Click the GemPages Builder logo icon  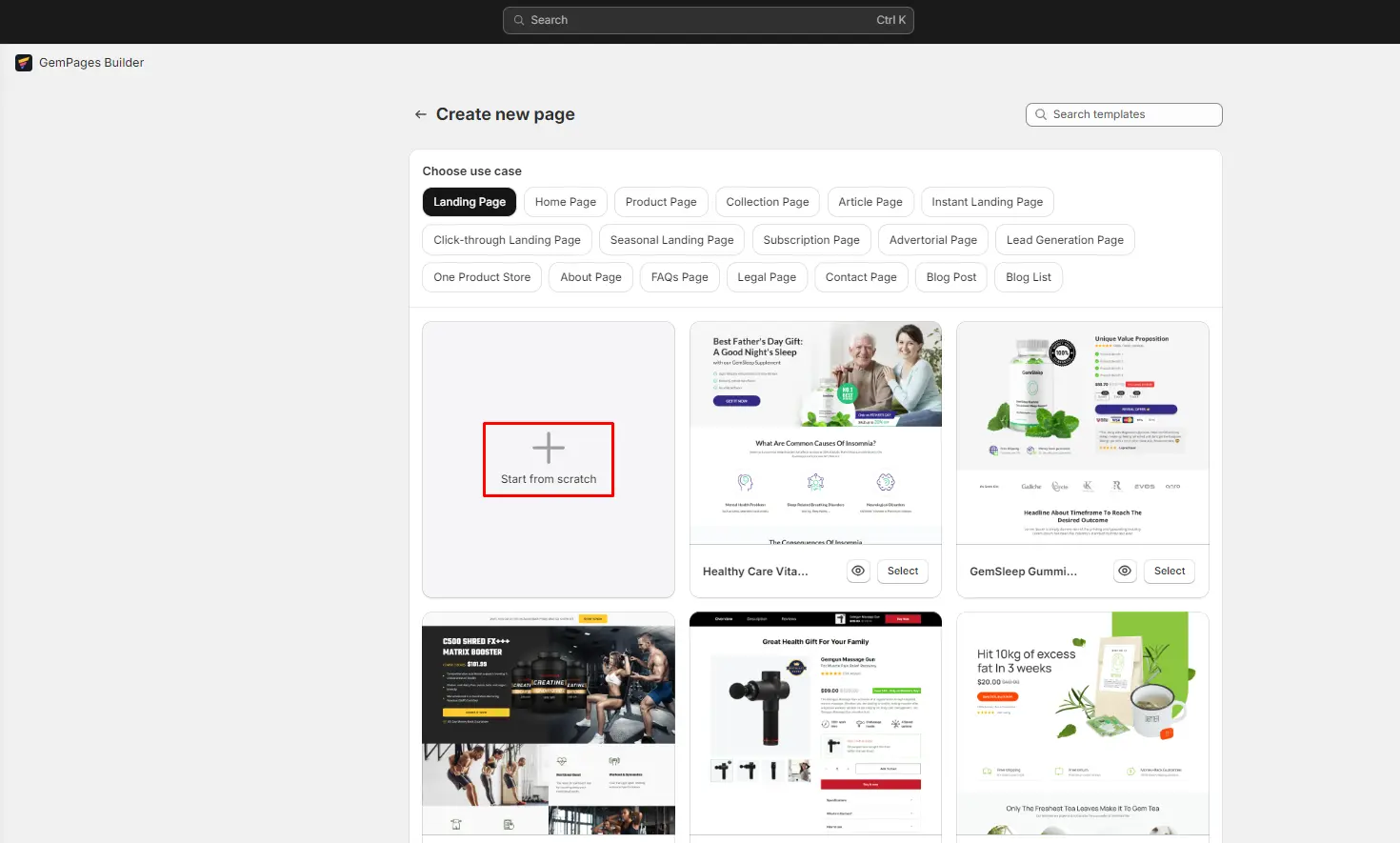pos(23,62)
